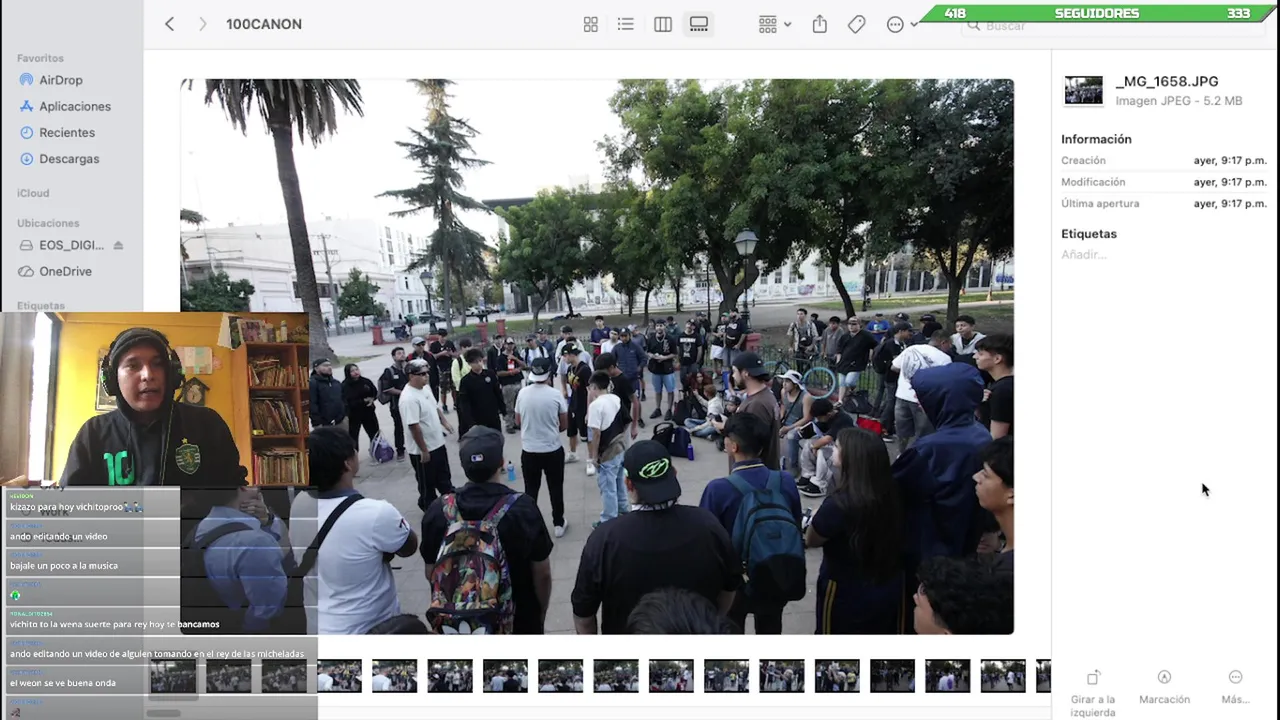Switch Finder to list view
This screenshot has height=720, width=1280.
[x=626, y=24]
